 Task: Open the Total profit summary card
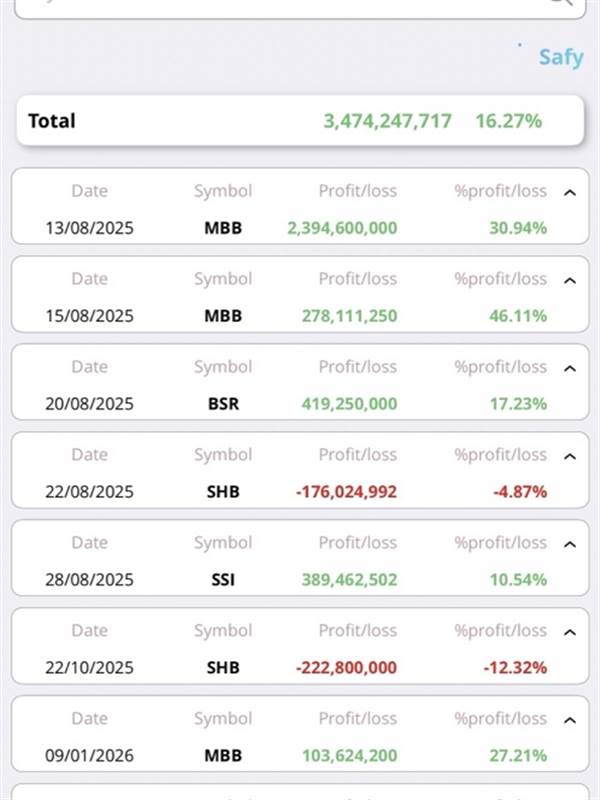coord(300,121)
